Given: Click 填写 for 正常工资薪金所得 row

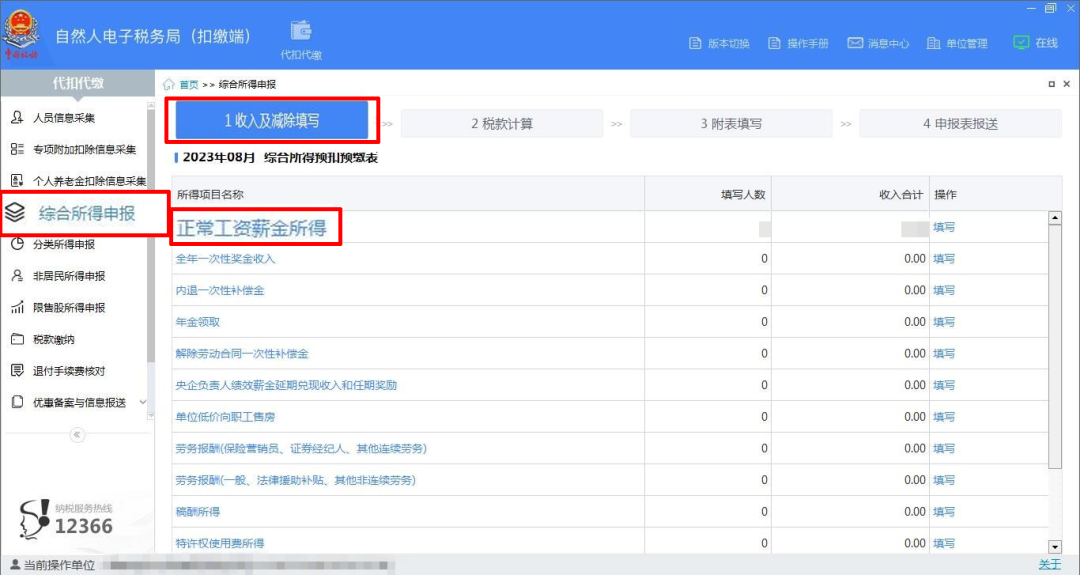Looking at the screenshot, I should click(x=944, y=227).
